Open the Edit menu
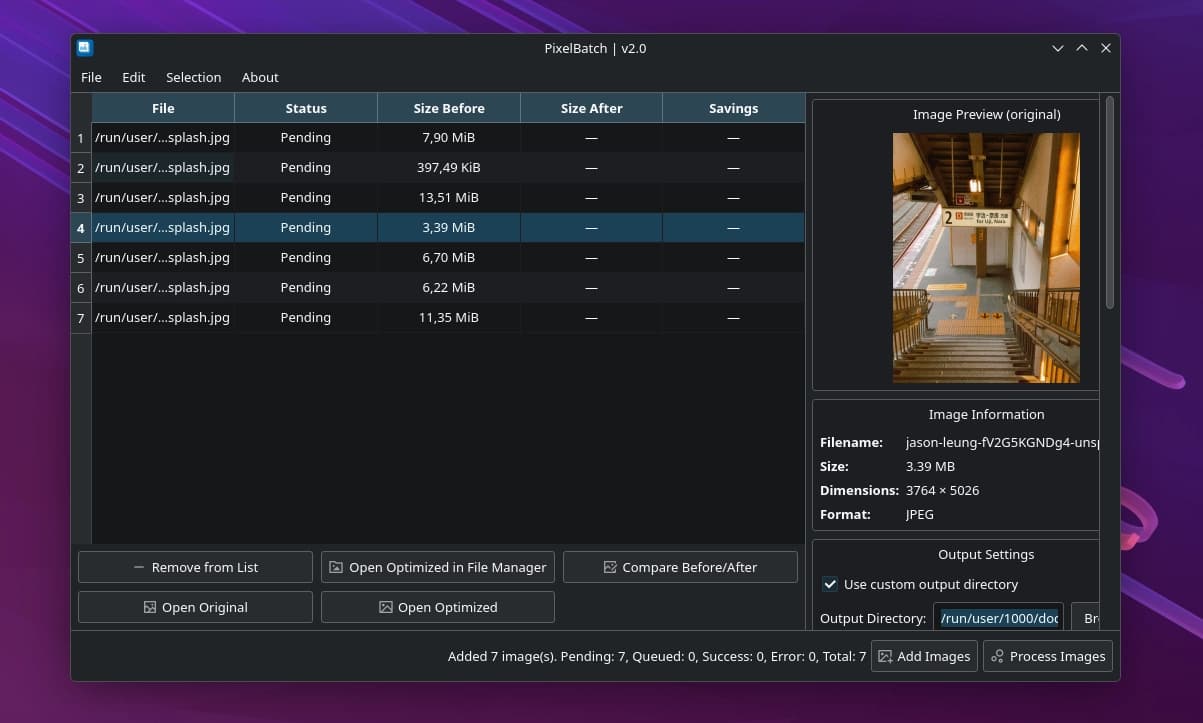 133,77
